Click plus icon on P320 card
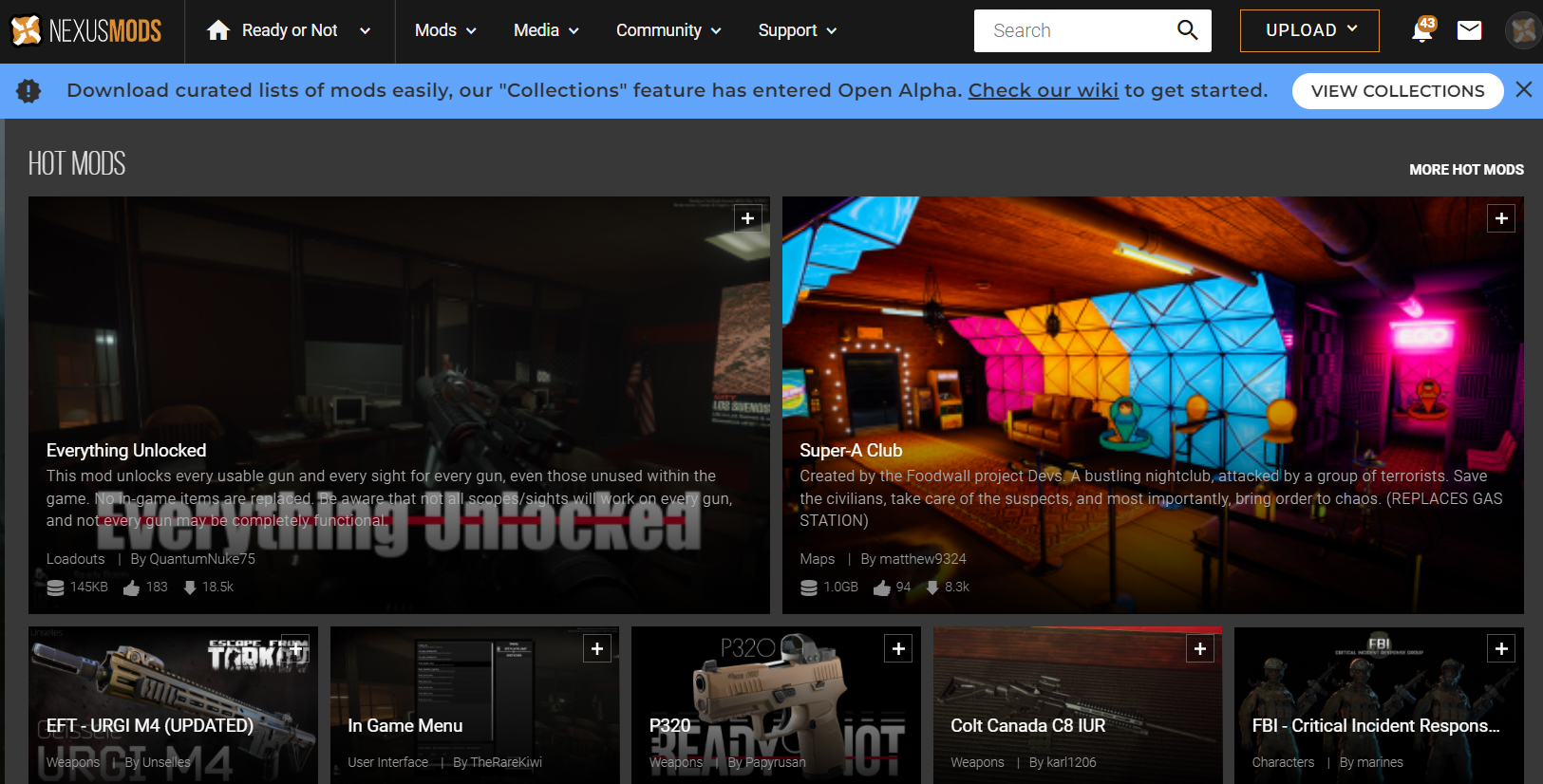 coord(898,648)
